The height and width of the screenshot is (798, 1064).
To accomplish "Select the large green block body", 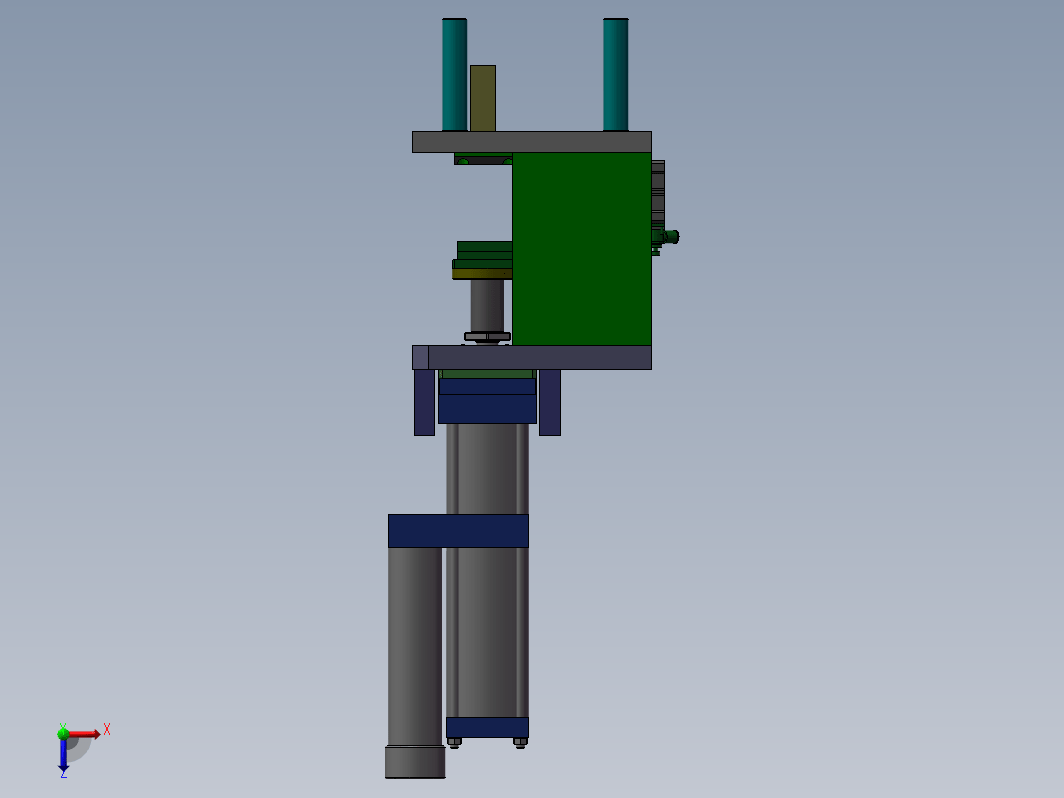I will point(582,249).
